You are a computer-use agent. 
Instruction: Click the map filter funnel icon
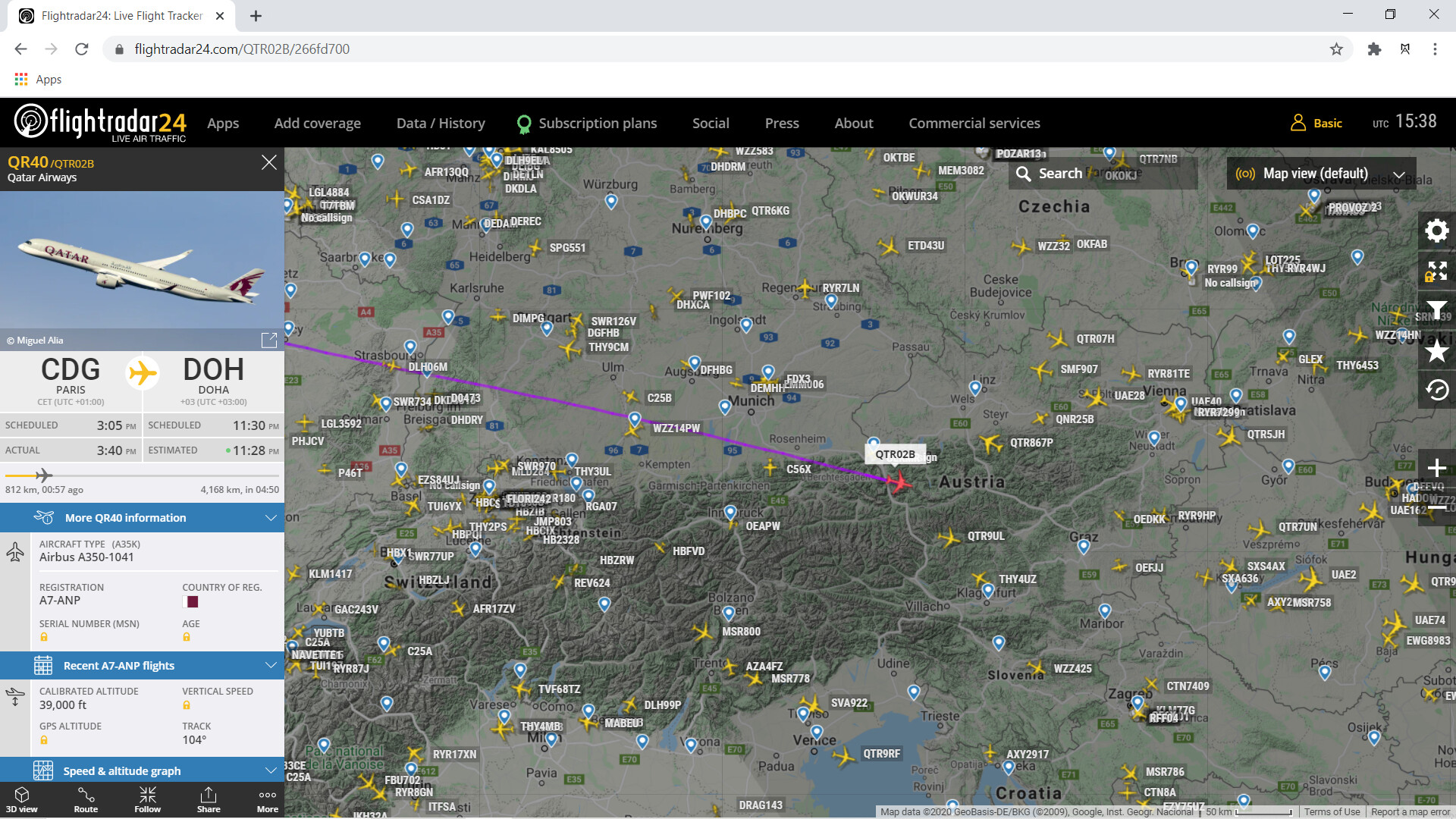(1436, 310)
